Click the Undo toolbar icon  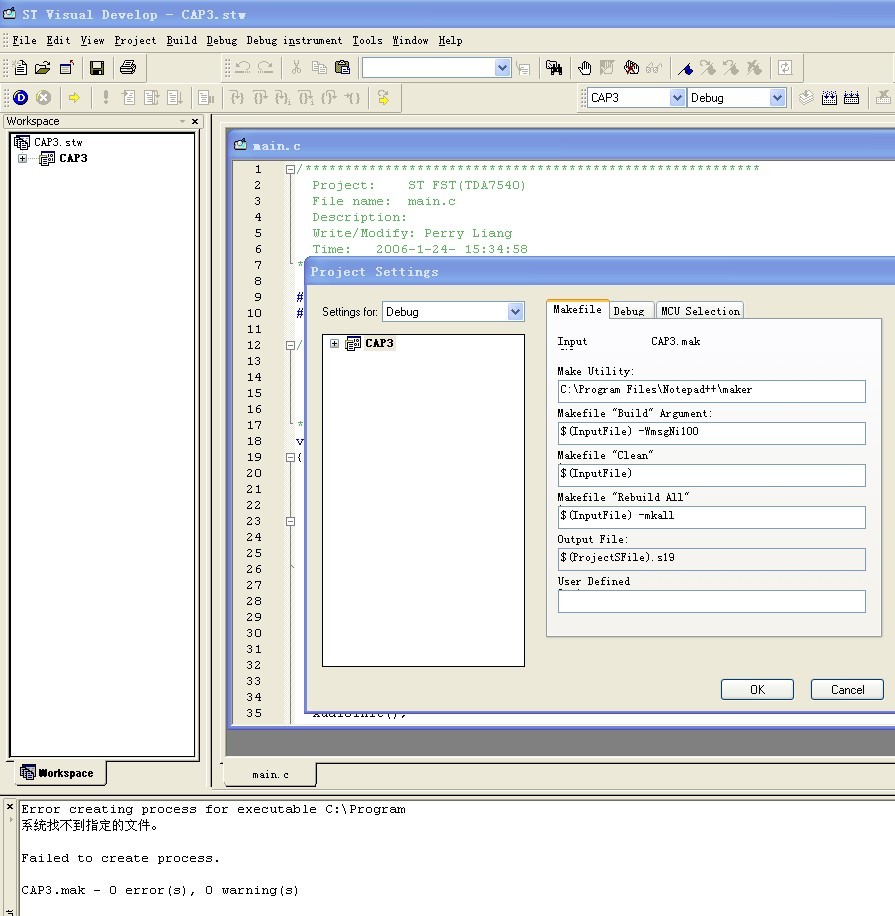(242, 68)
